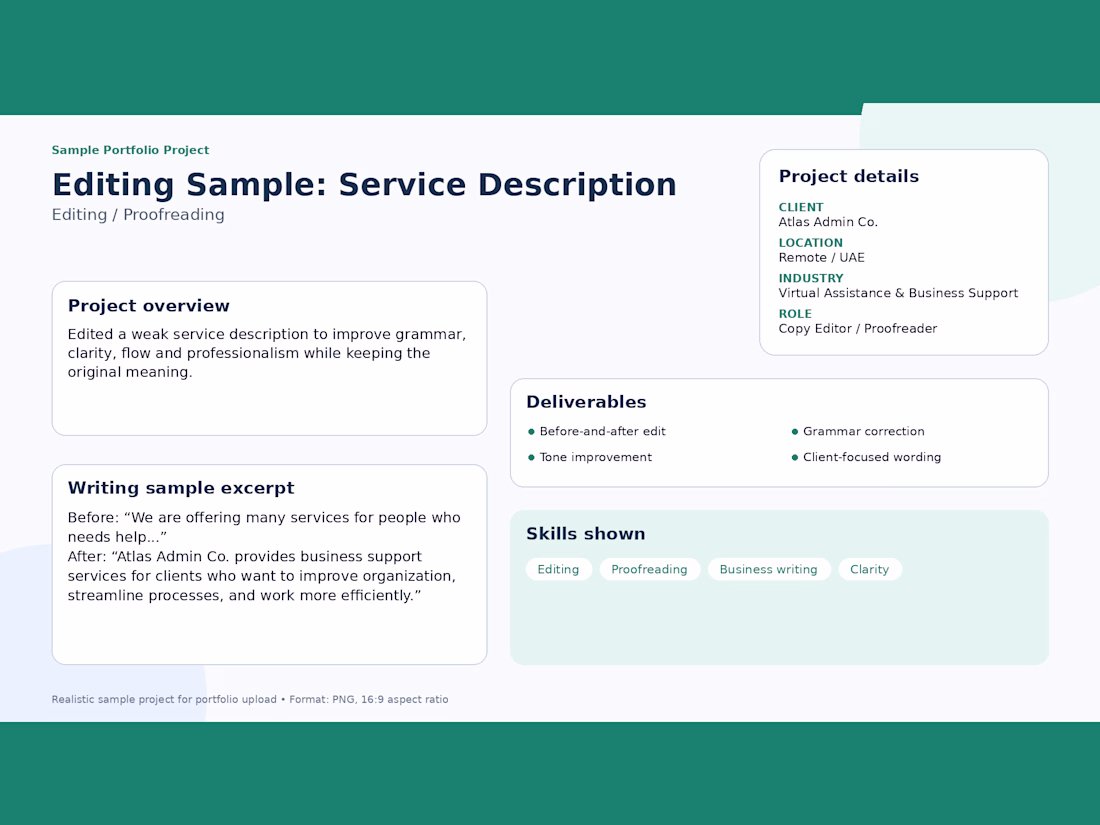Click the 'Editing Sample: Service Description' title
Screen dimensions: 1100x825
click(x=364, y=185)
